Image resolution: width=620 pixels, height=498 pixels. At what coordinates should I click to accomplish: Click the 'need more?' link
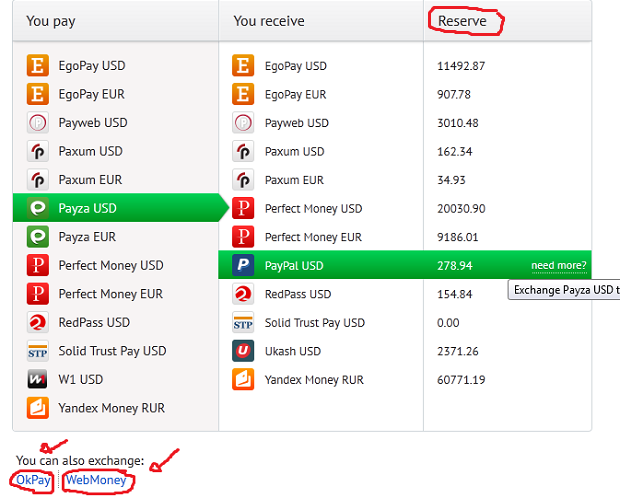pyautogui.click(x=559, y=265)
